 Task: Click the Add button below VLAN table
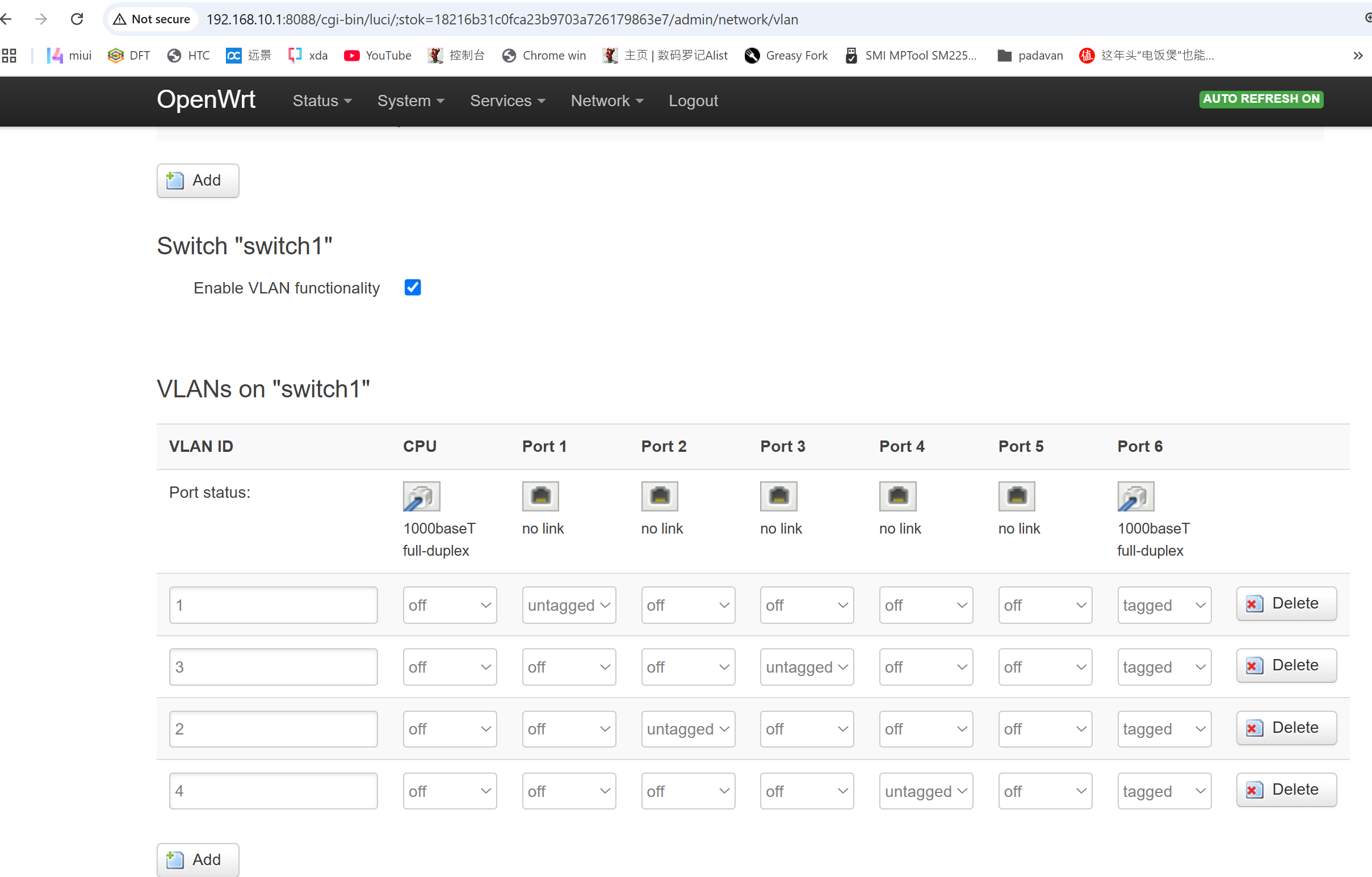click(198, 859)
